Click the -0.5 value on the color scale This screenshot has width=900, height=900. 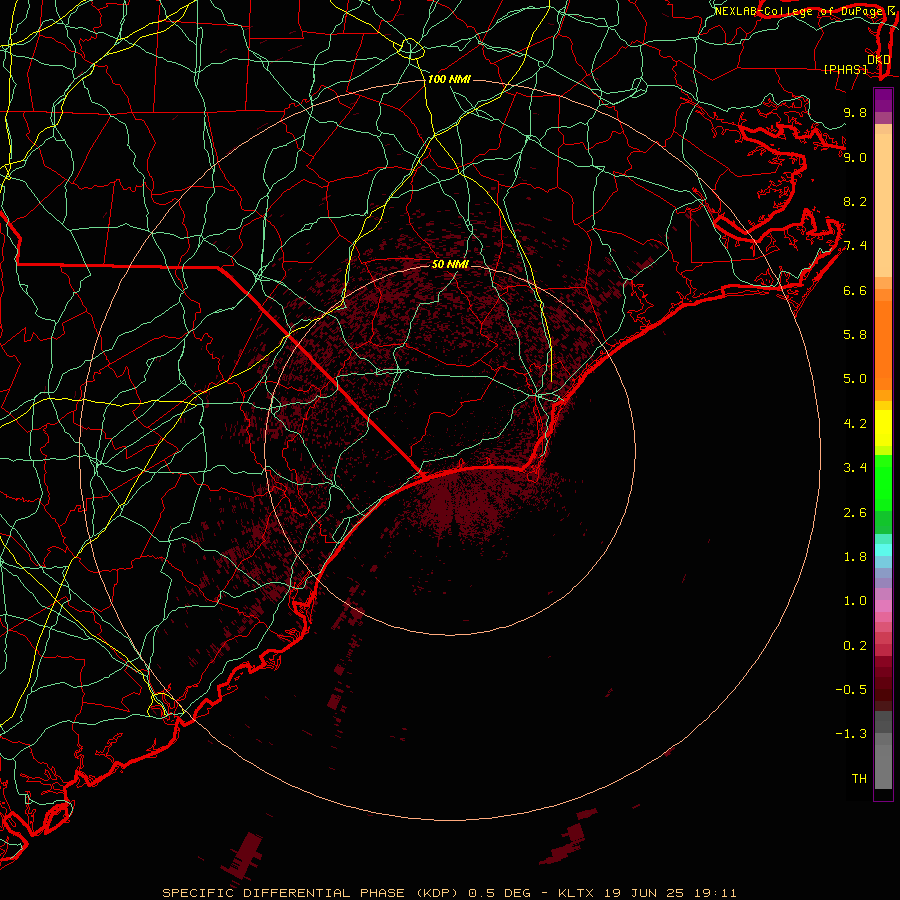[851, 690]
